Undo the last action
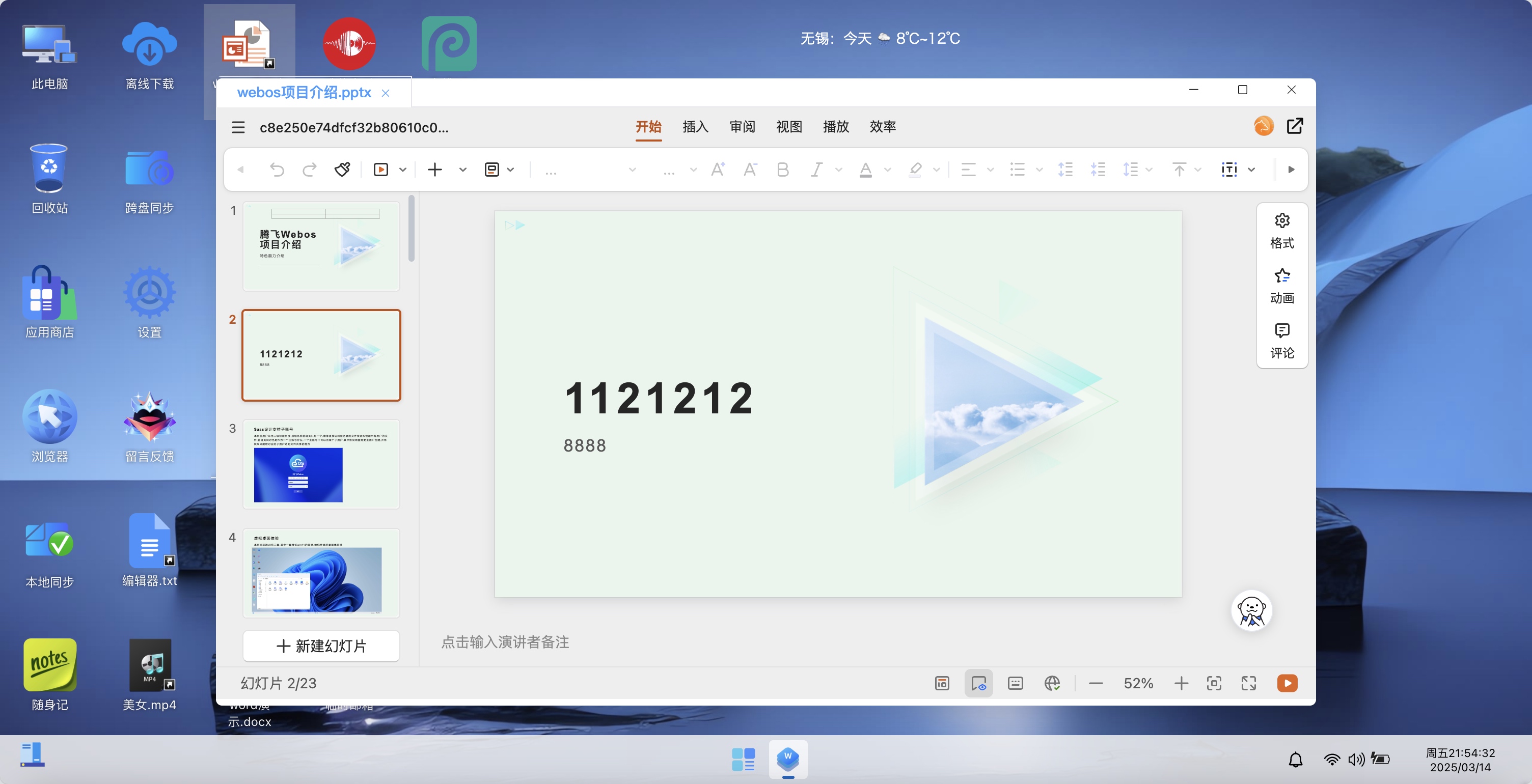 click(277, 170)
